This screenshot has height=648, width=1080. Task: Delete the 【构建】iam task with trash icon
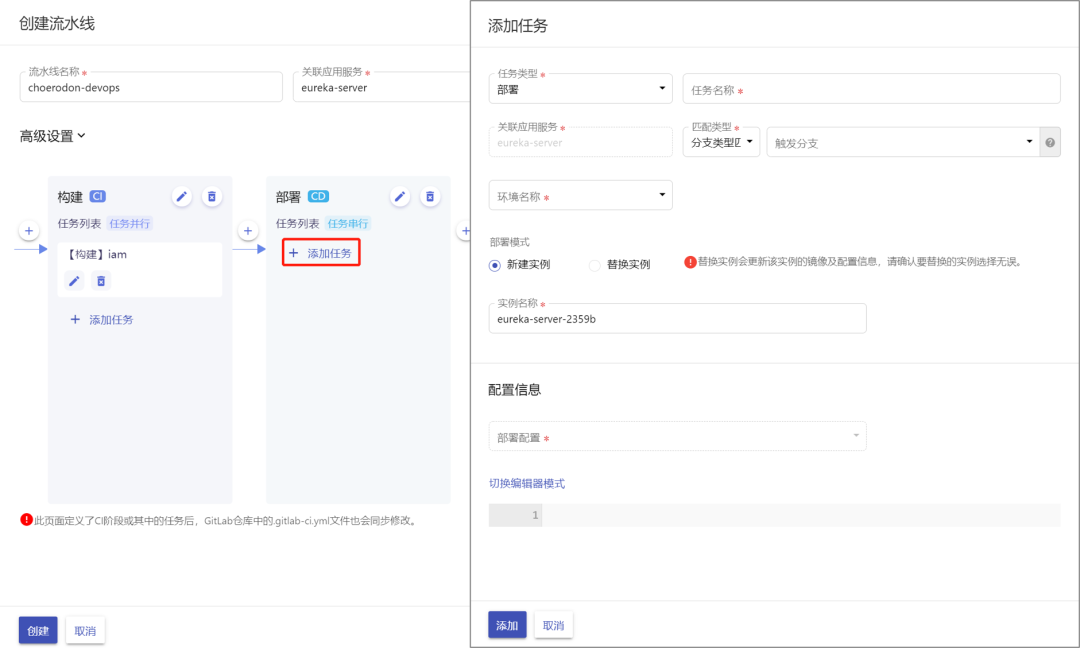(101, 281)
